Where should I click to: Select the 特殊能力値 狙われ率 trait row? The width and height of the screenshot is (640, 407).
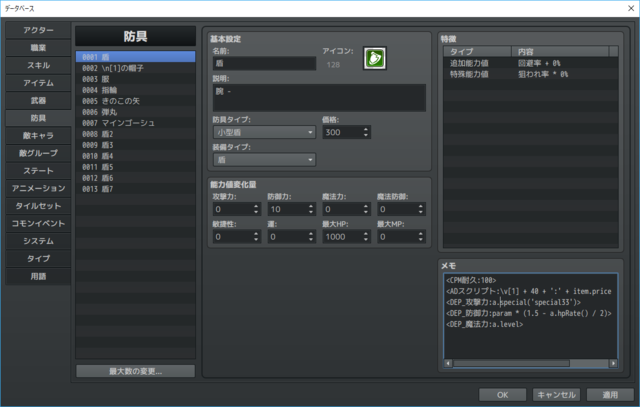click(x=531, y=74)
